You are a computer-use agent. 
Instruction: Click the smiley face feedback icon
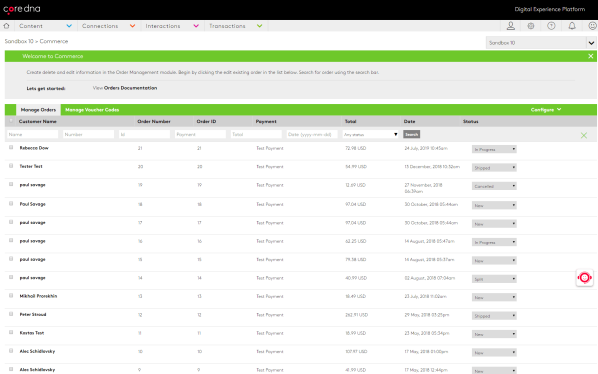click(x=592, y=26)
